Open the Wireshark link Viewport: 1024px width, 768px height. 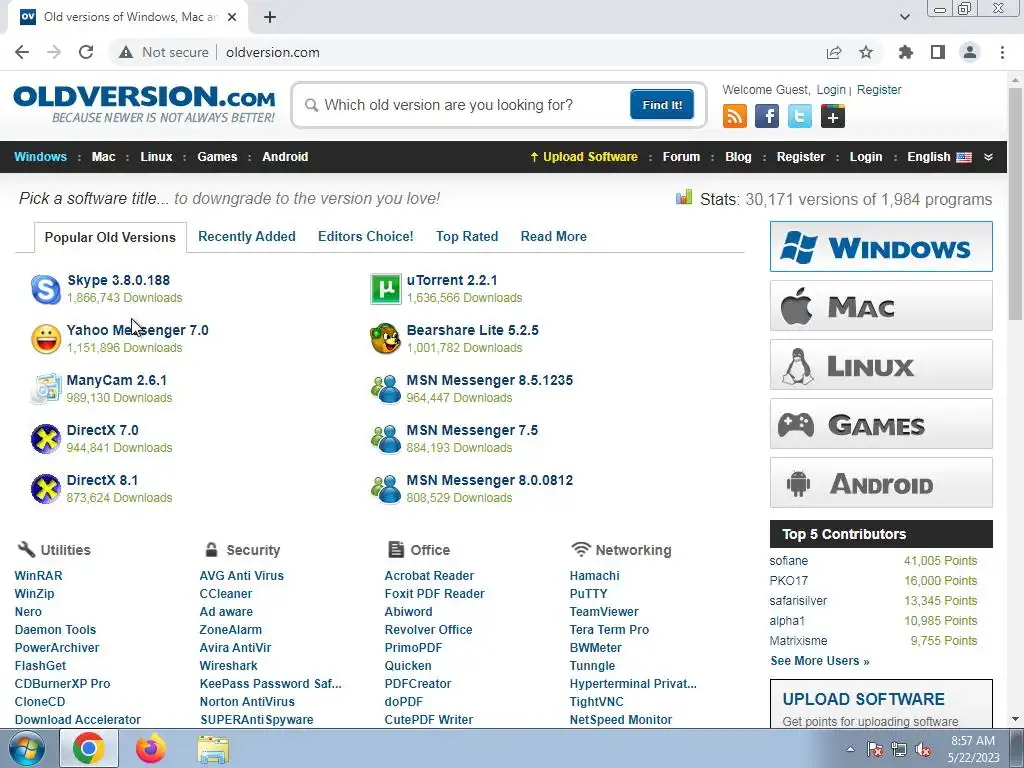228,665
